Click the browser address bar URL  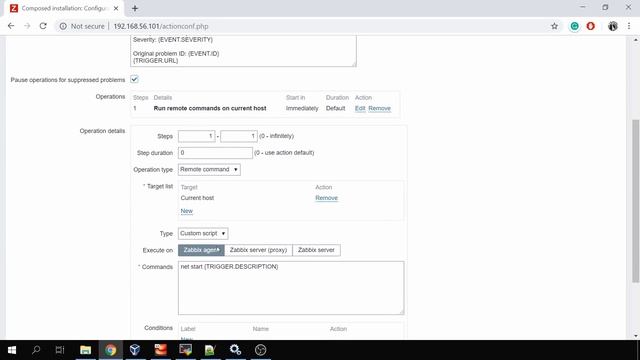[x=161, y=26]
